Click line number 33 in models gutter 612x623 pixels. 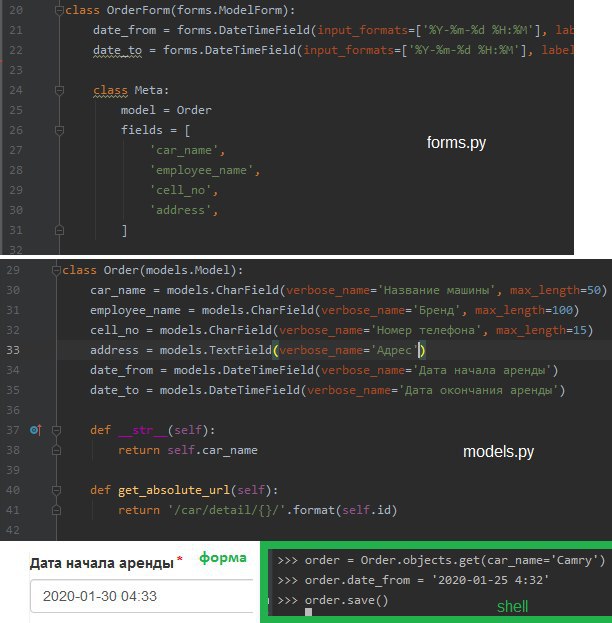click(13, 350)
